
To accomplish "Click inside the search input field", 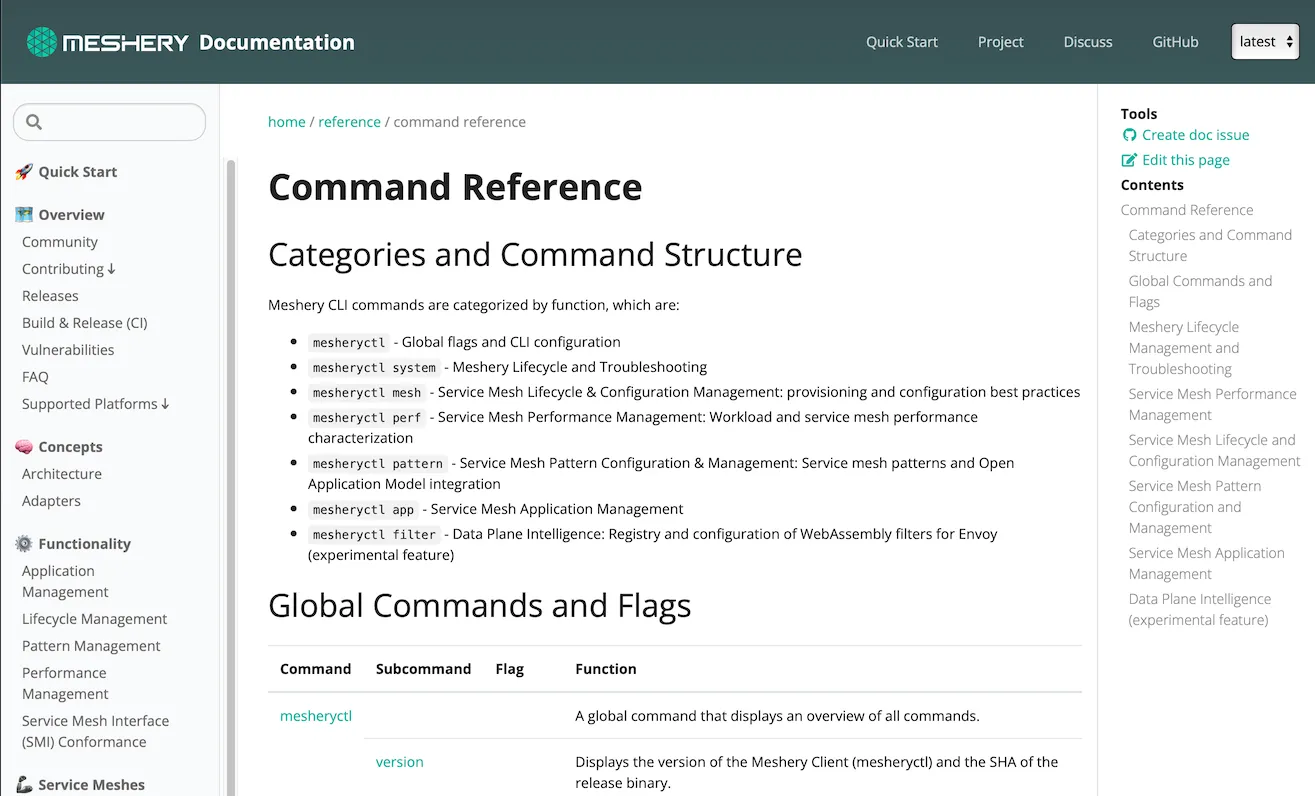I will 110,120.
